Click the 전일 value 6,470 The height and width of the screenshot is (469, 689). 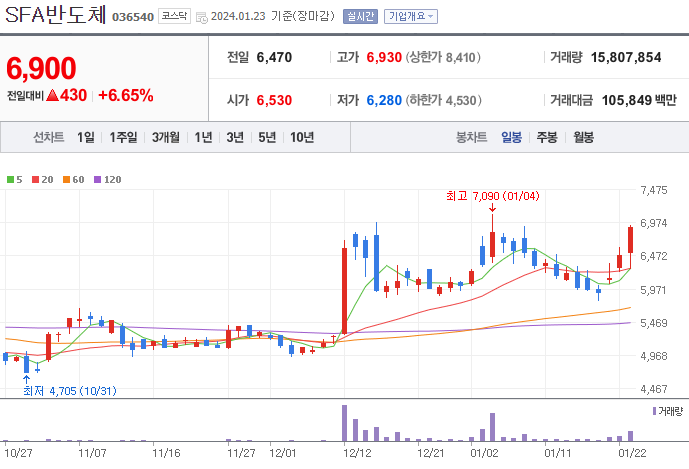[274, 58]
